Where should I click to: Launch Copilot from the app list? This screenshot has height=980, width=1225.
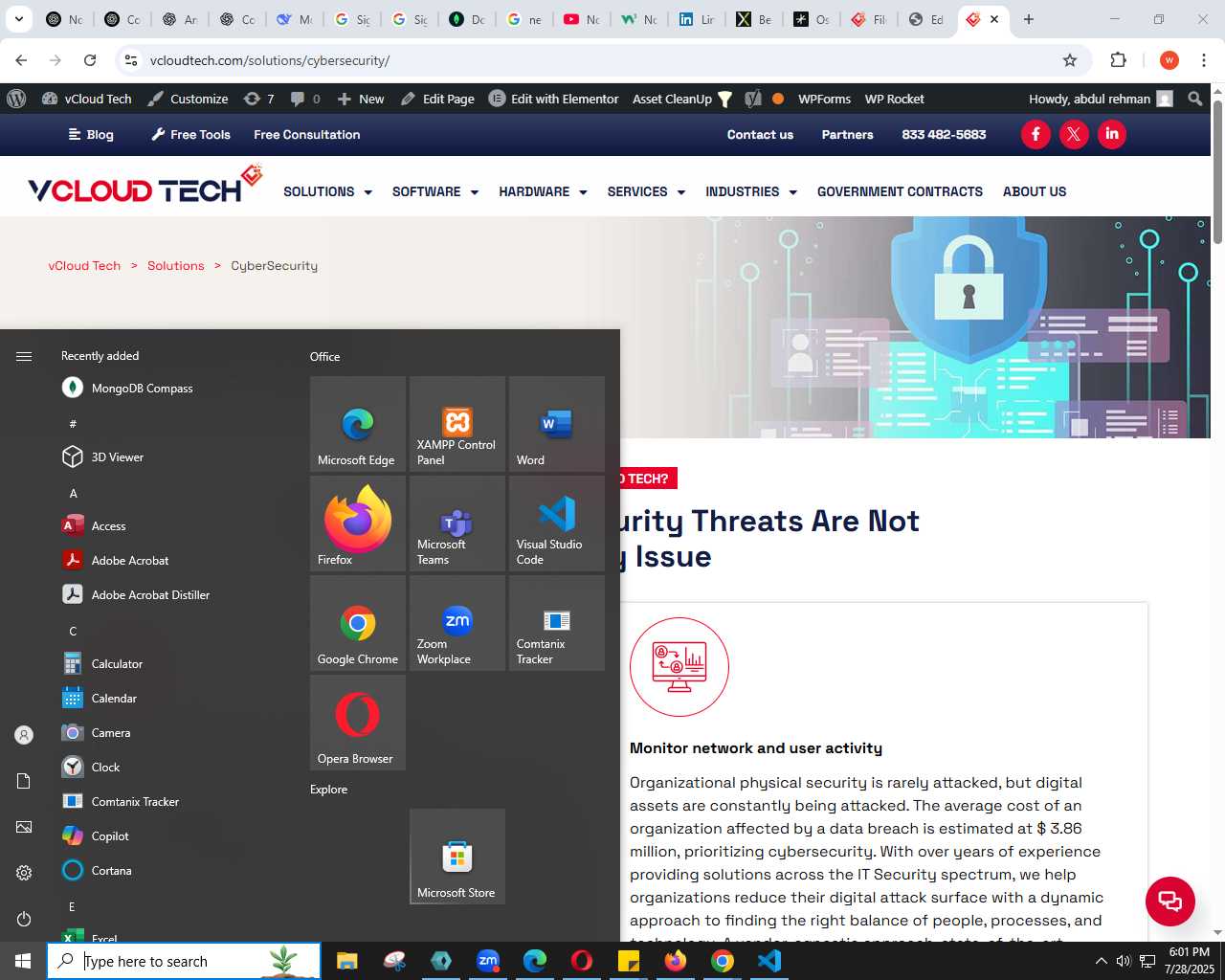(x=95, y=835)
